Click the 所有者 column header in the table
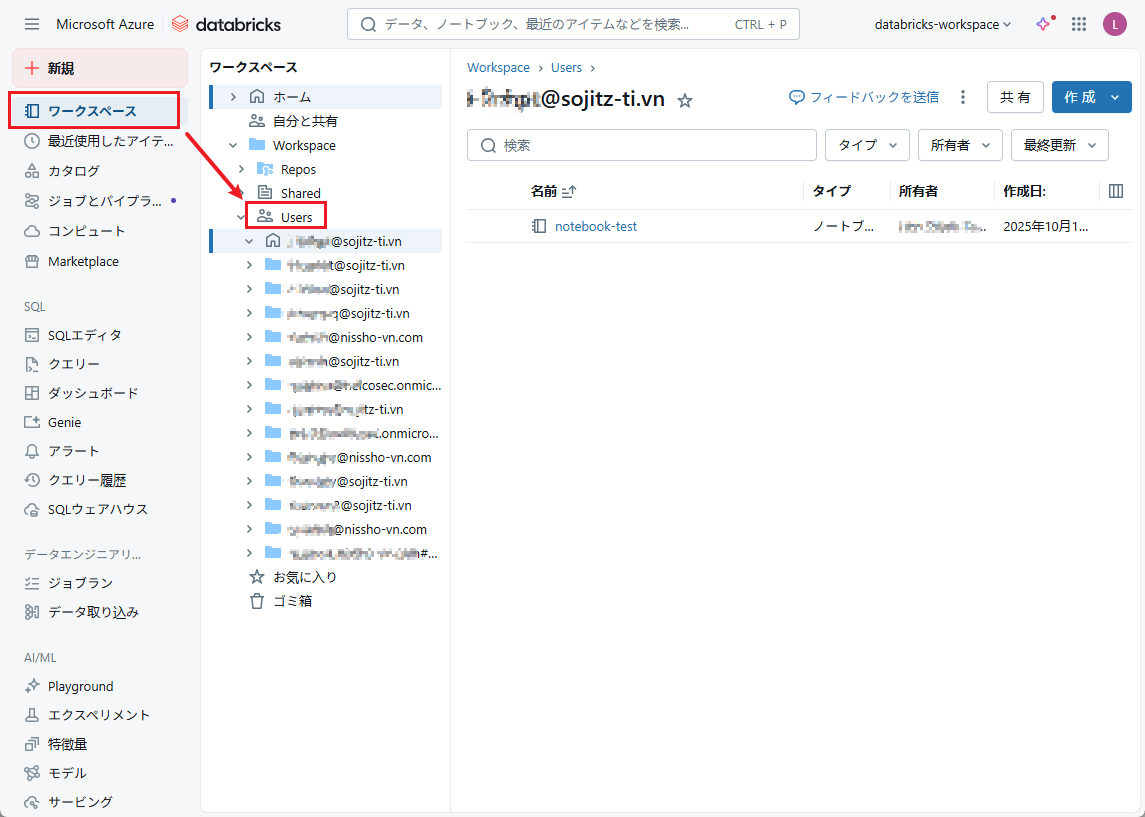This screenshot has height=817, width=1145. [918, 191]
